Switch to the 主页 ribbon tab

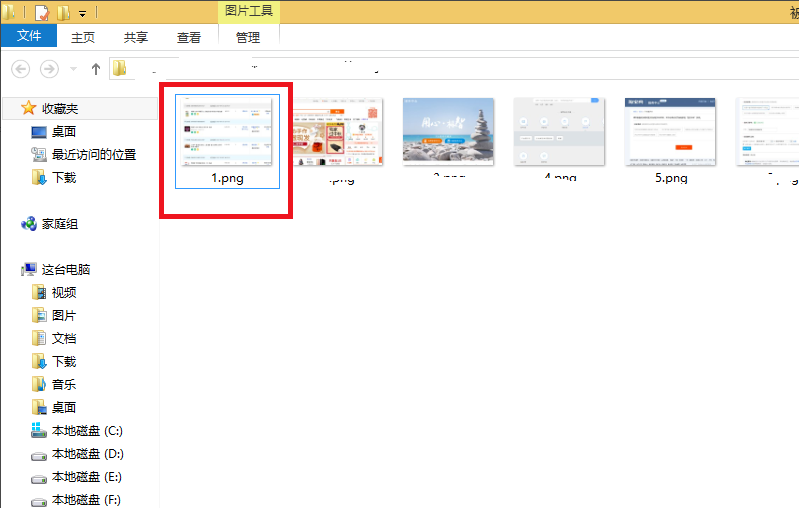pyautogui.click(x=83, y=37)
